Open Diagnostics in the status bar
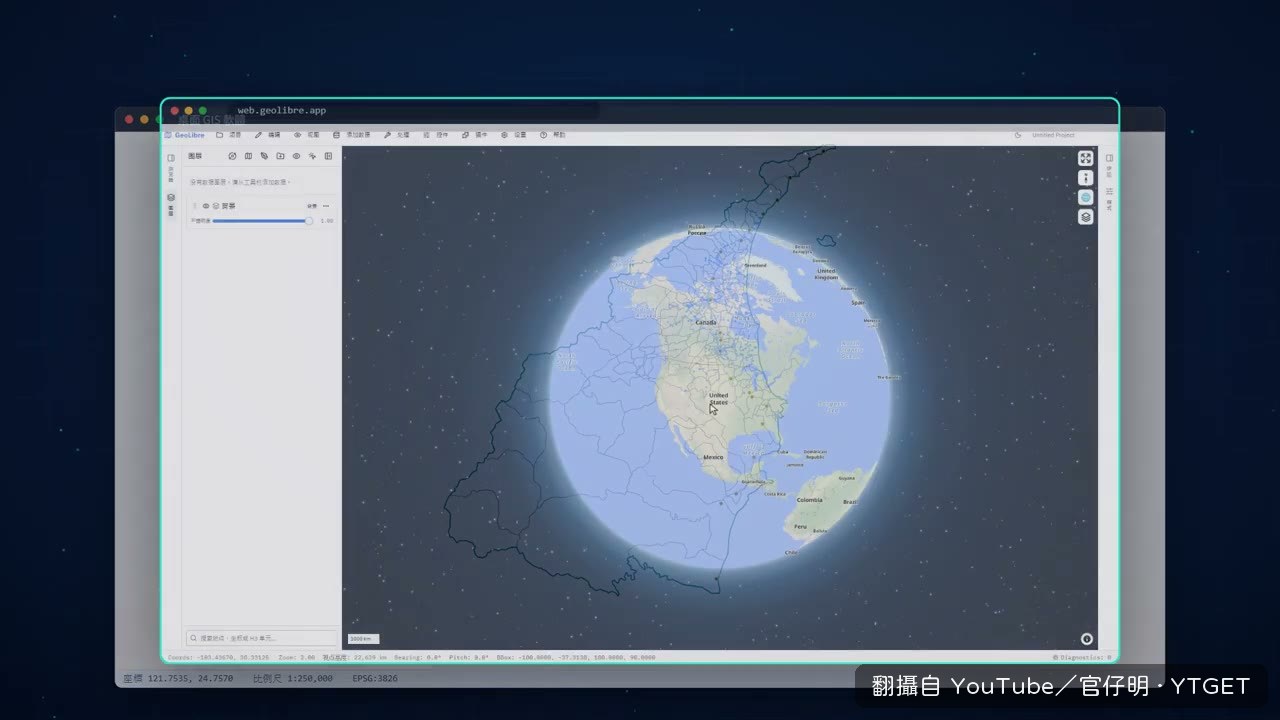 (1082, 658)
